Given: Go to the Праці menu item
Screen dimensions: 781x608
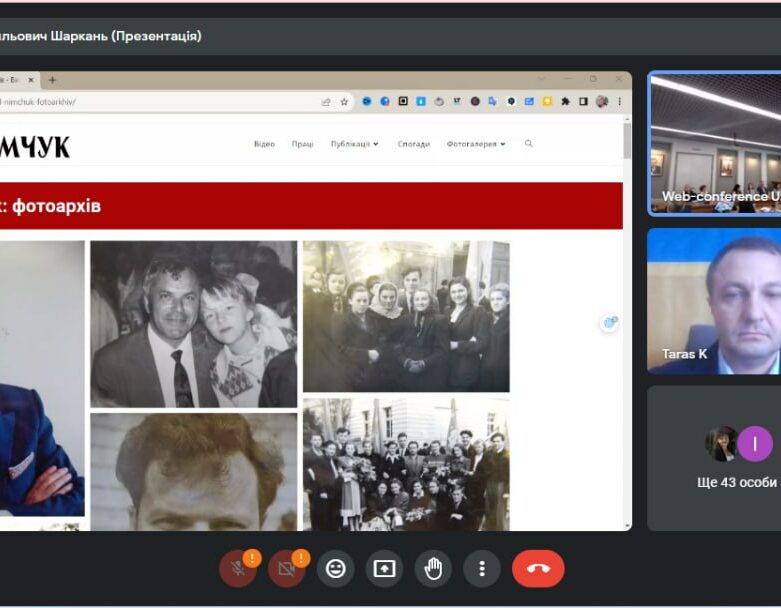Looking at the screenshot, I should 302,144.
